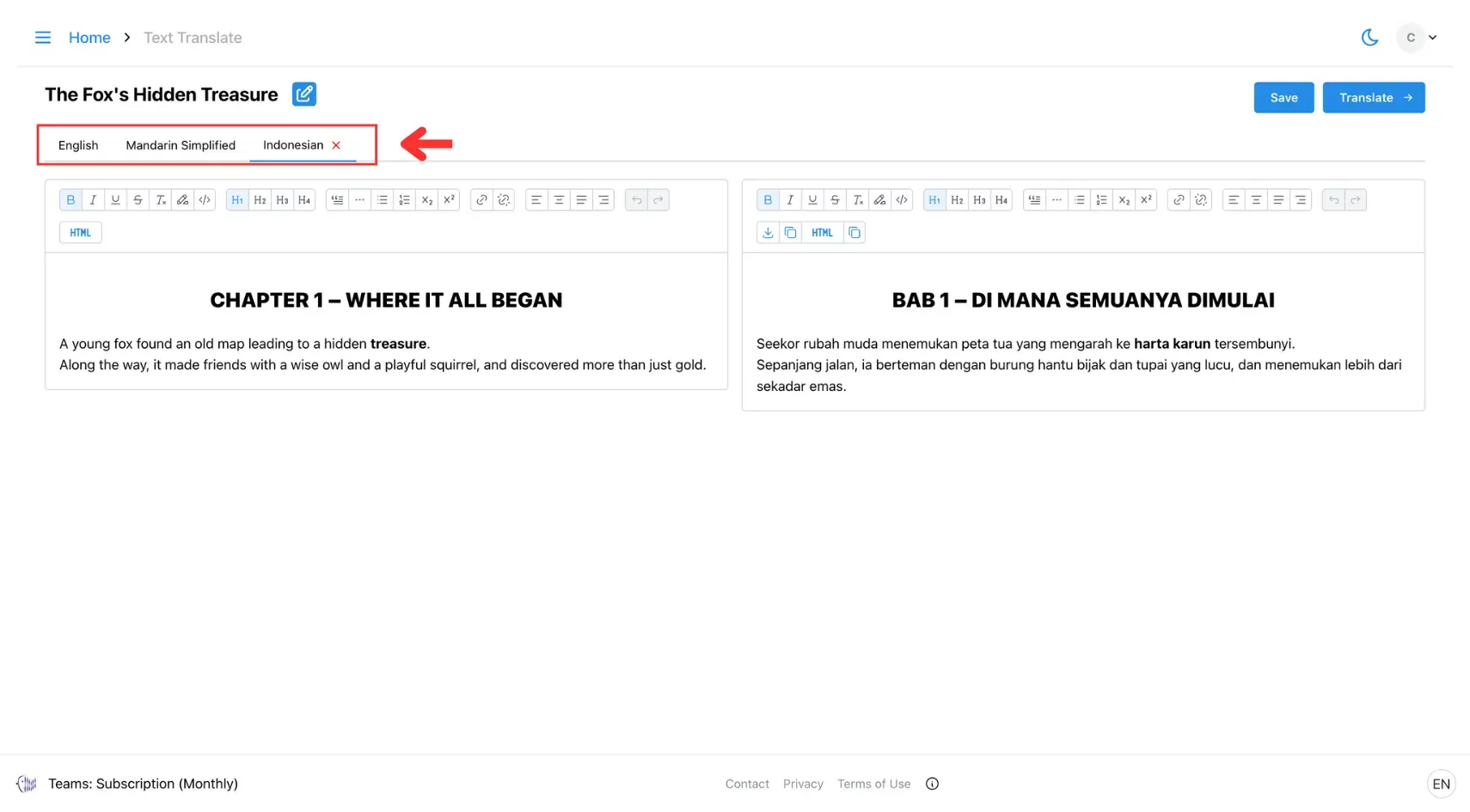The height and width of the screenshot is (812, 1470).
Task: Toggle Bold in the English source editor
Action: coord(70,200)
